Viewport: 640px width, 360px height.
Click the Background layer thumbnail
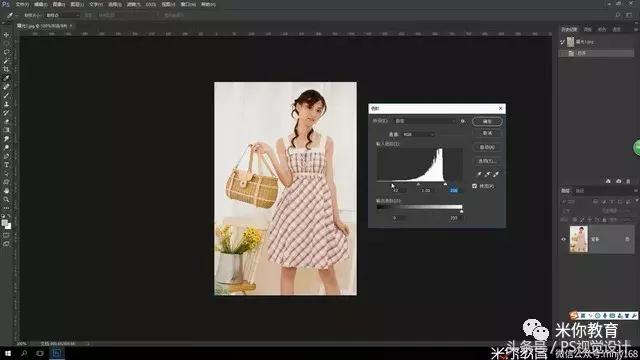579,239
